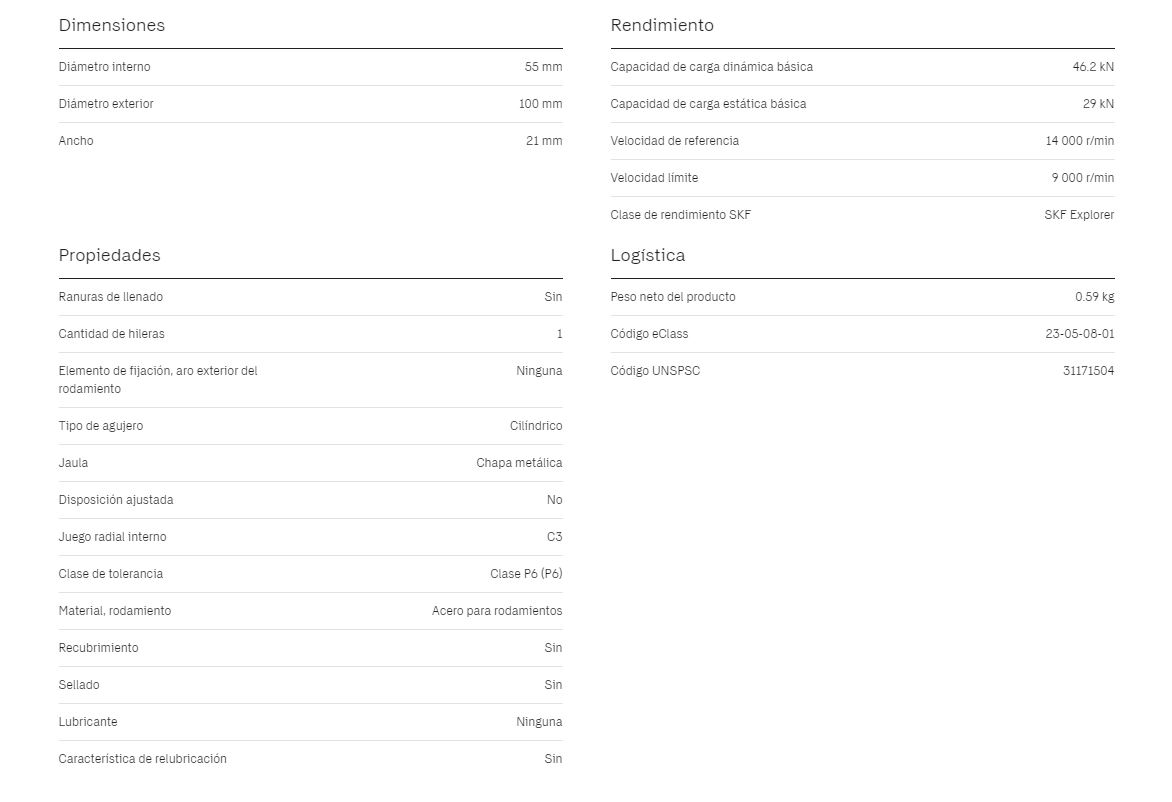This screenshot has height=802, width=1172.
Task: Select the 46.2 kN dynamic load value
Action: 1093,67
